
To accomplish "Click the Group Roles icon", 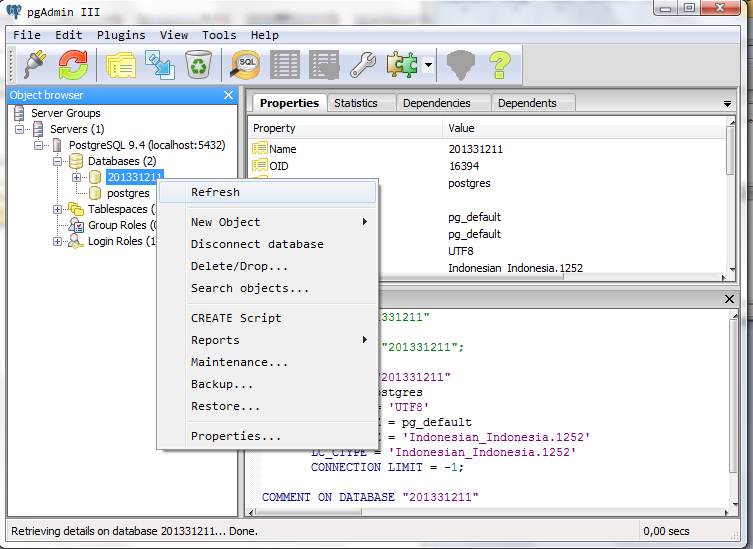I will point(76,225).
